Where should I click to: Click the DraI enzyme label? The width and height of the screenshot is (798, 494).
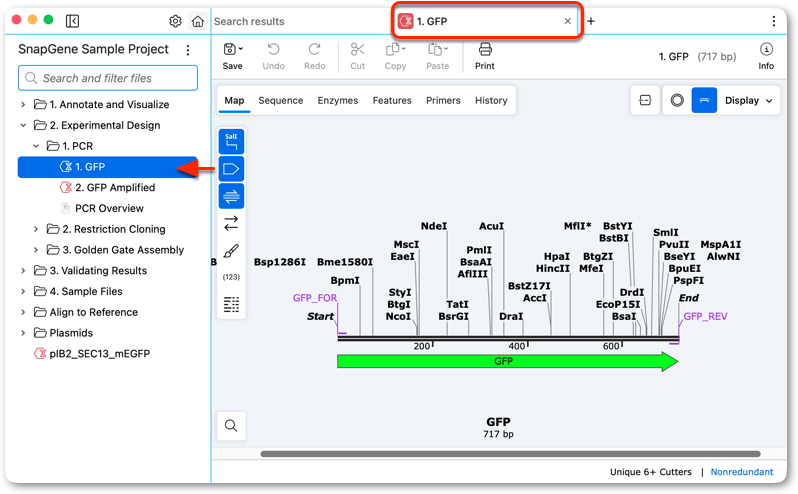point(511,316)
